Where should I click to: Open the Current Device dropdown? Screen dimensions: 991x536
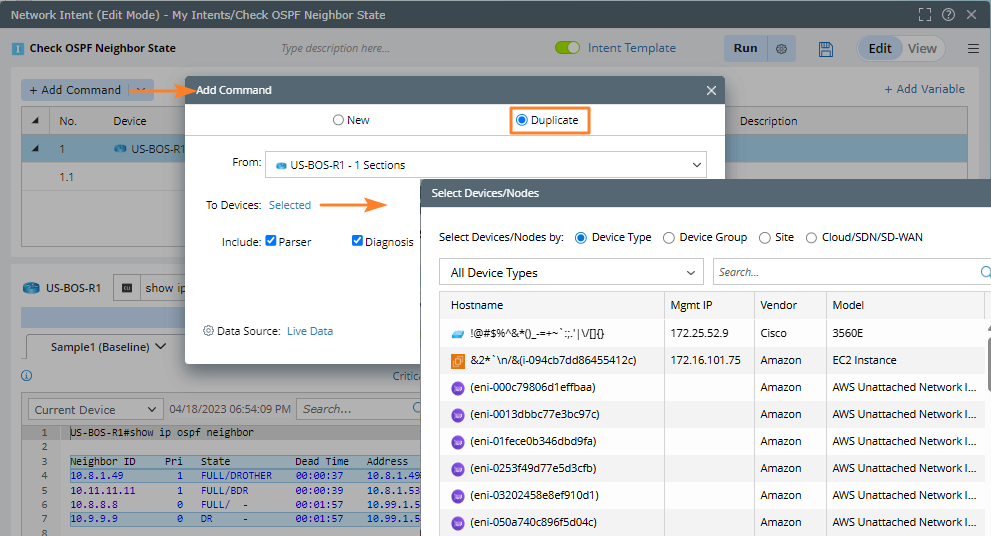coord(95,409)
